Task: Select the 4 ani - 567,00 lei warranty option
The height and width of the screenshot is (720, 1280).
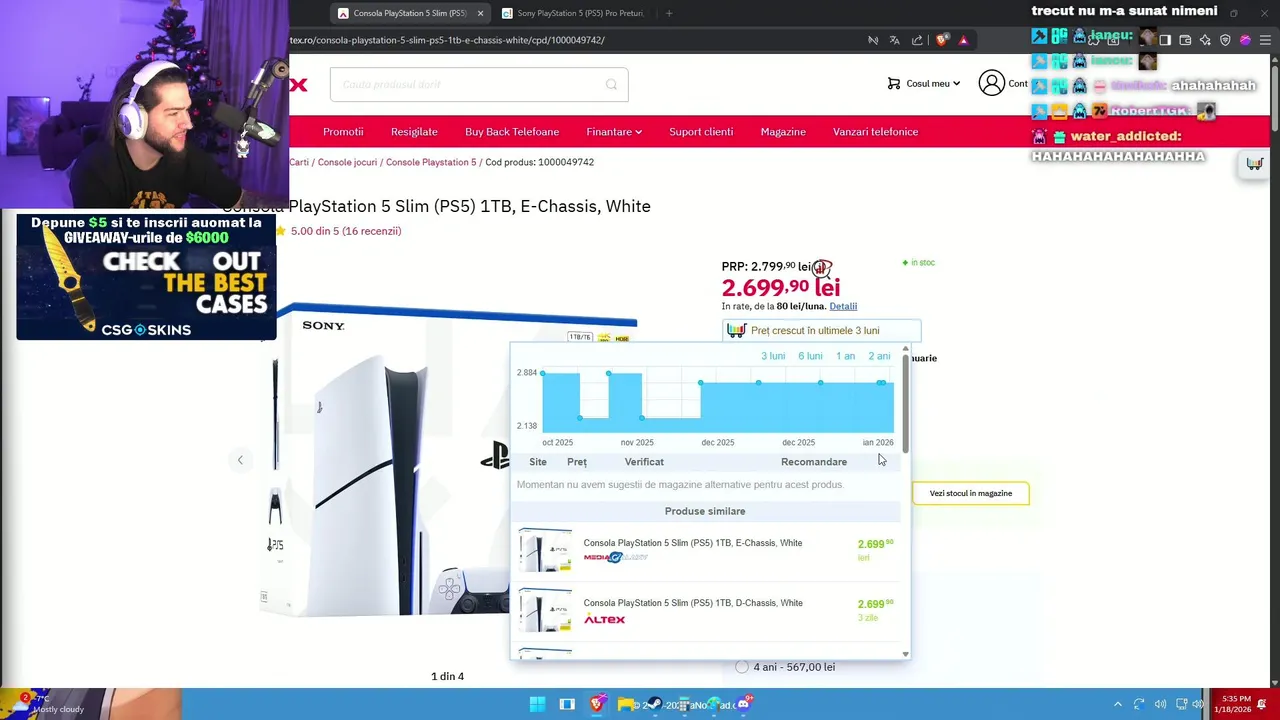Action: pyautogui.click(x=742, y=667)
